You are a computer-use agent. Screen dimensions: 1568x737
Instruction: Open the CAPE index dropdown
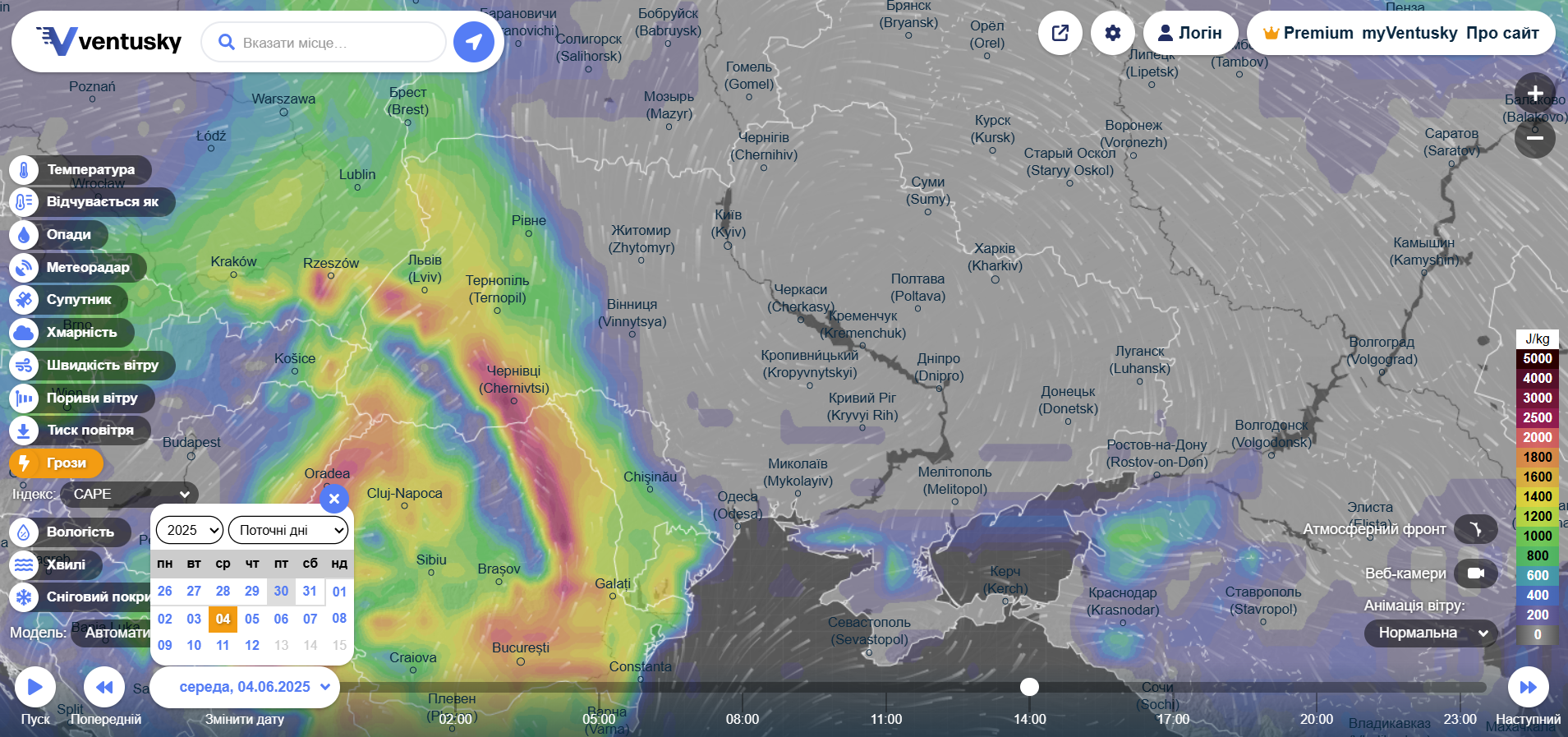tap(129, 494)
